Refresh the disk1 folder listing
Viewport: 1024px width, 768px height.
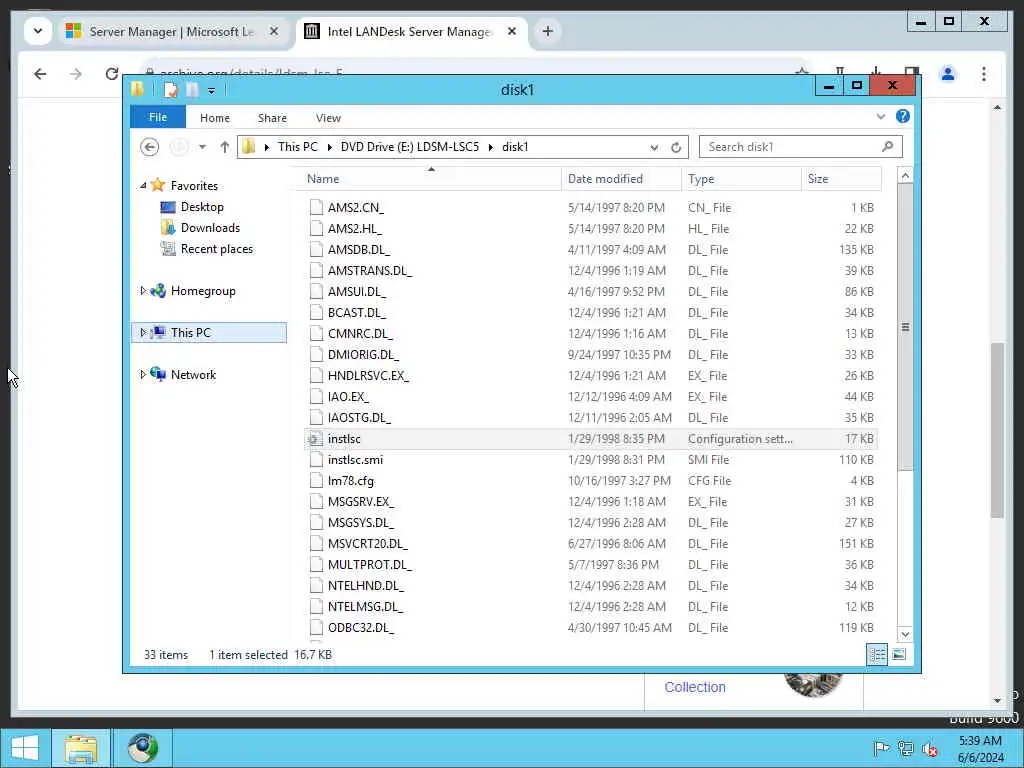676,148
